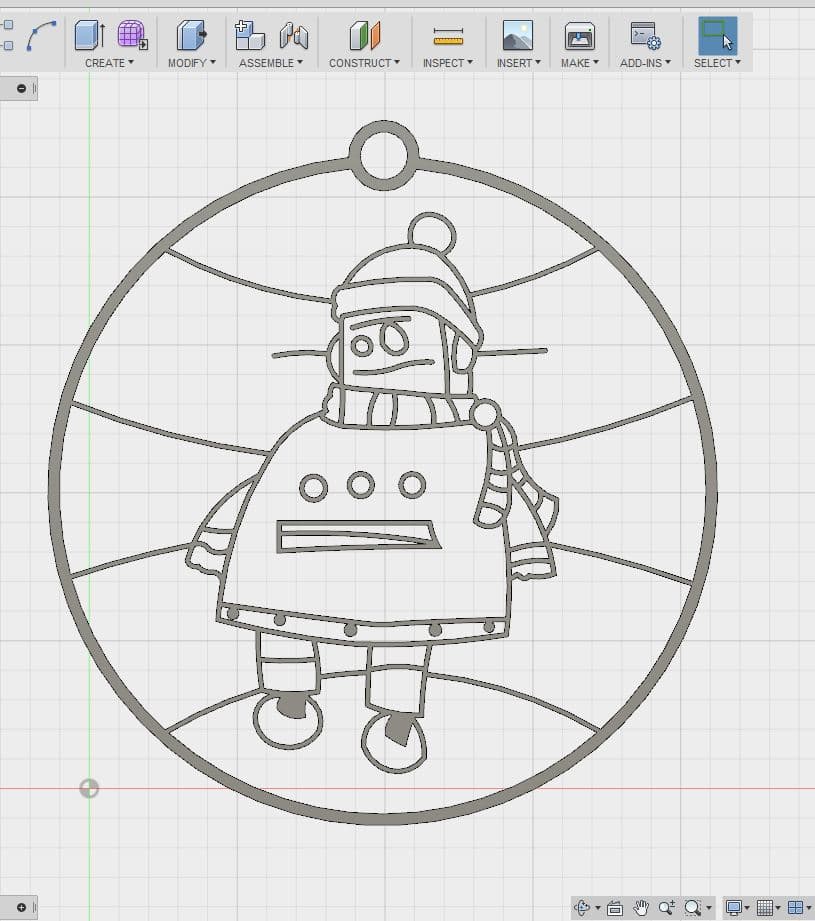This screenshot has width=815, height=921.
Task: Open the 3D Print make icon
Action: coord(579,36)
